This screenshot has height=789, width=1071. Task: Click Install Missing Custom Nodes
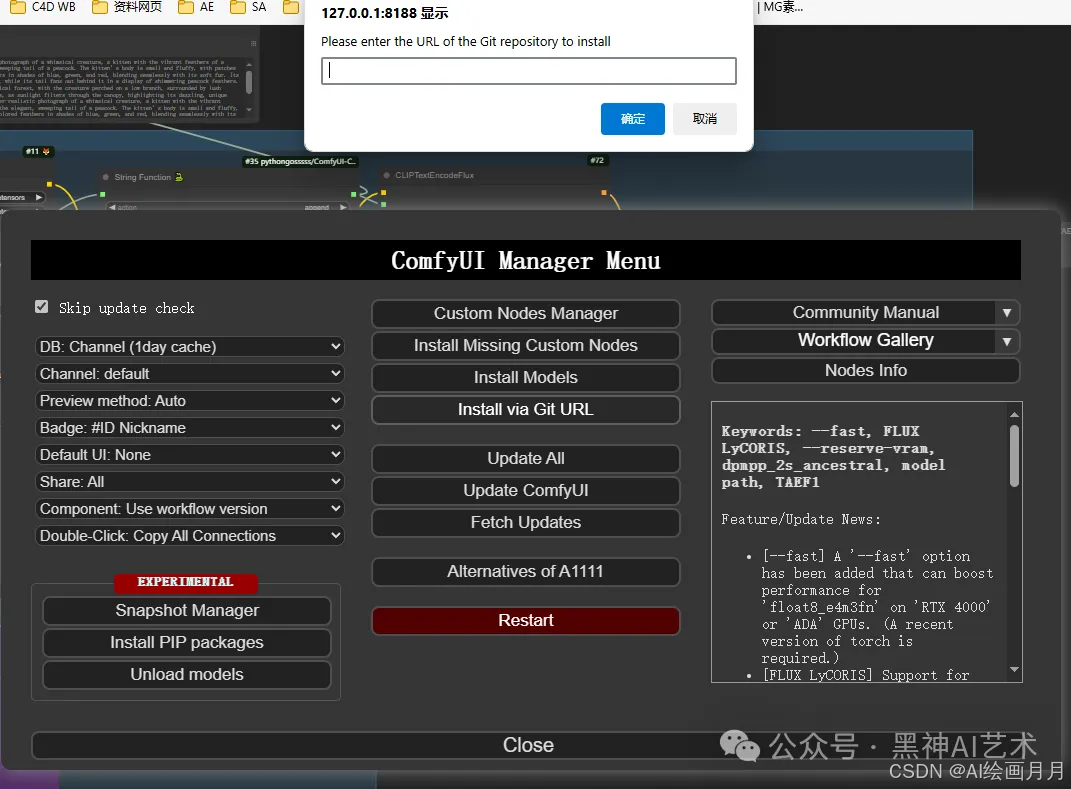tap(525, 346)
